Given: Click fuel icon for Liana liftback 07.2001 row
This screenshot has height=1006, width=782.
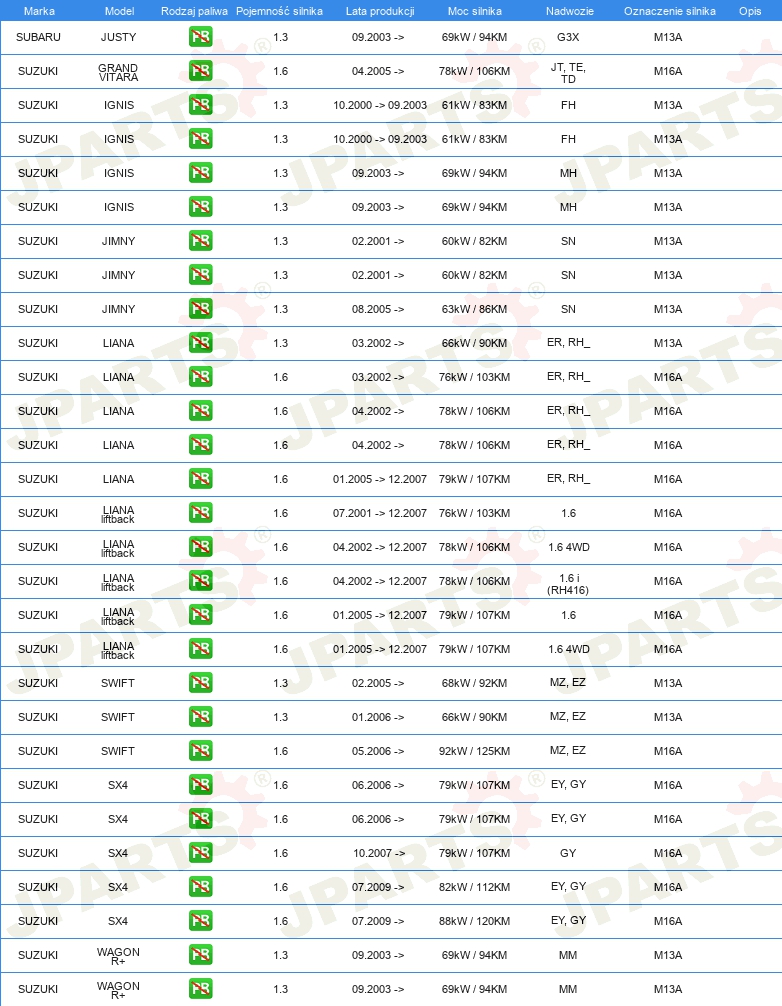Looking at the screenshot, I should (201, 513).
